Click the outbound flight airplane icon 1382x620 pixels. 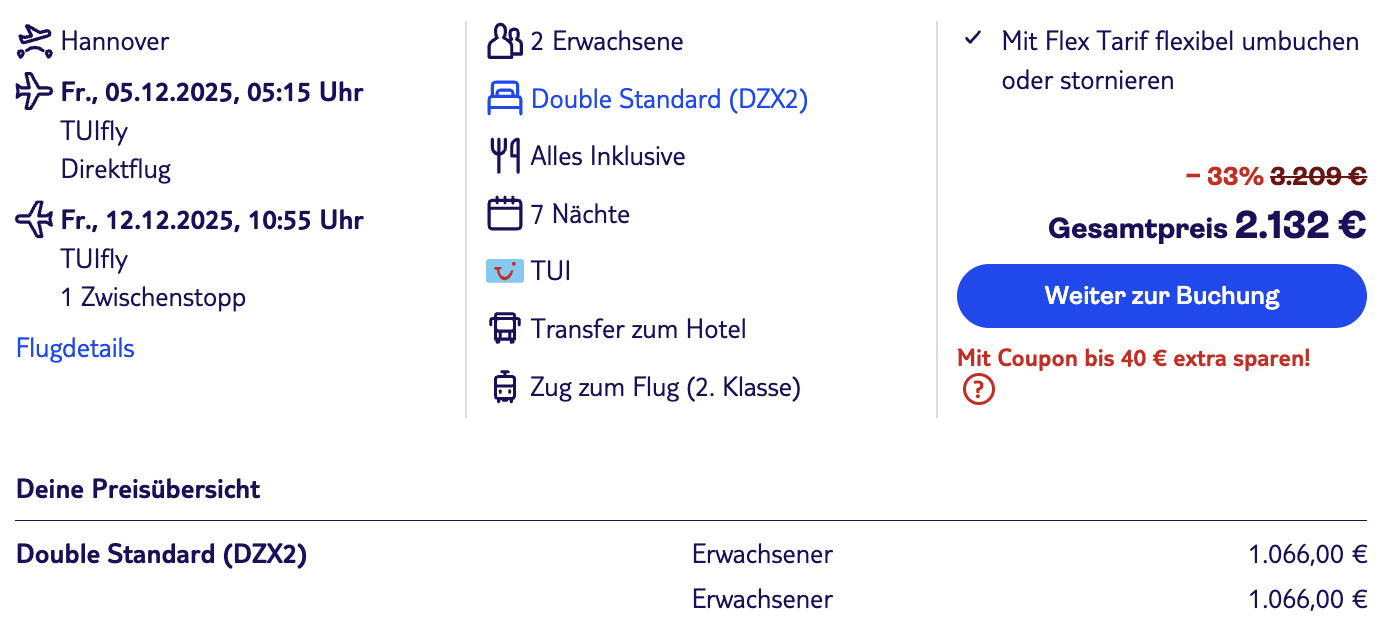[x=34, y=93]
